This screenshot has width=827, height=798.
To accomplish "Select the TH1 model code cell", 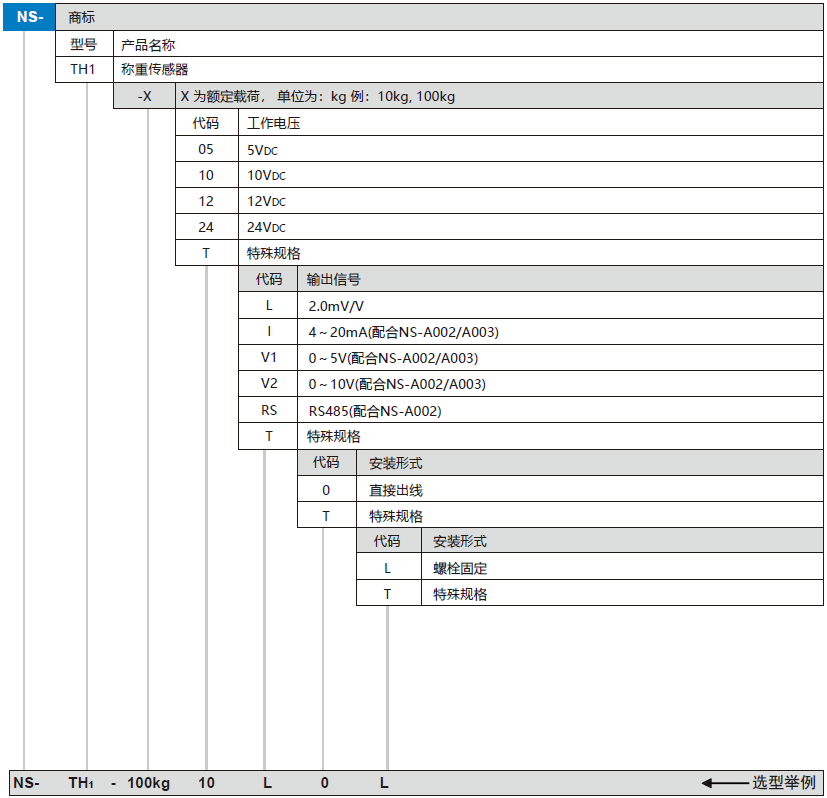I will point(83,70).
